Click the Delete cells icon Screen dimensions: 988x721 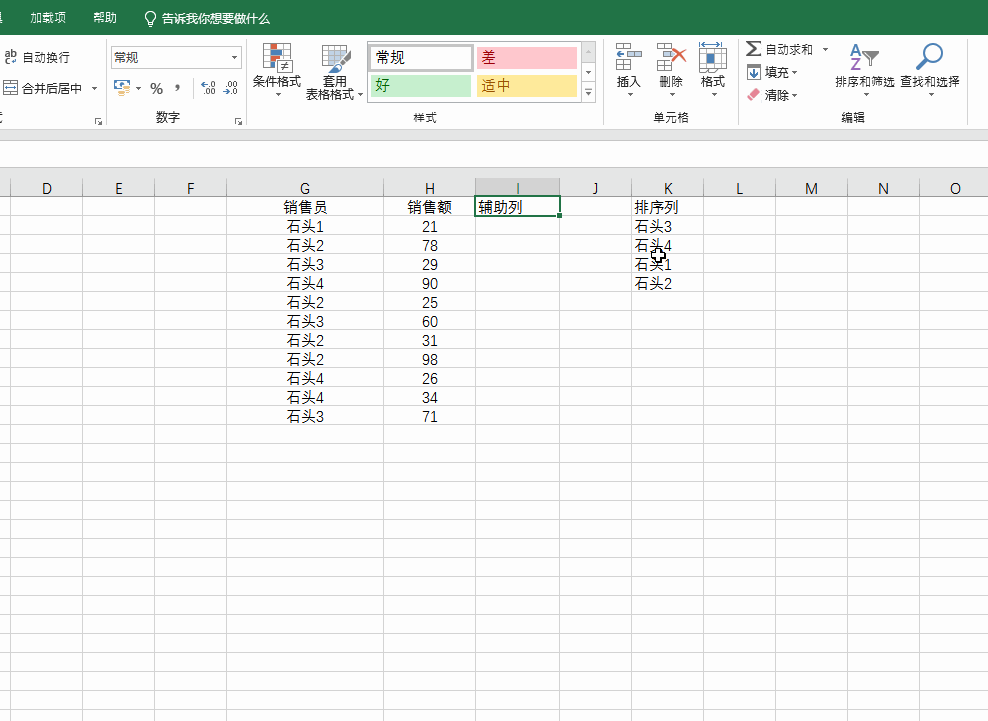point(670,57)
